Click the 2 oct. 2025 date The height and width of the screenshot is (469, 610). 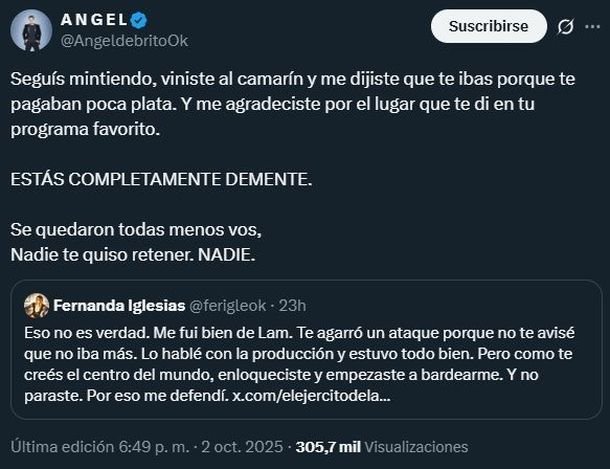[x=240, y=447]
